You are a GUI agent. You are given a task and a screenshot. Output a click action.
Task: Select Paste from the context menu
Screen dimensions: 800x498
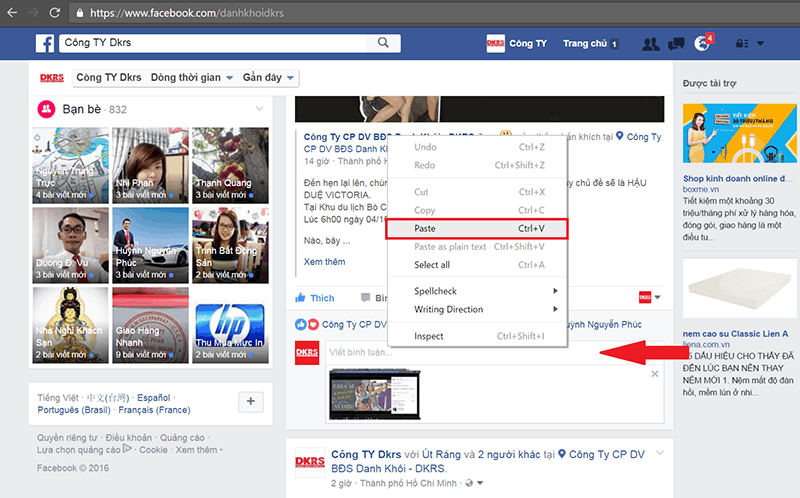tap(477, 229)
